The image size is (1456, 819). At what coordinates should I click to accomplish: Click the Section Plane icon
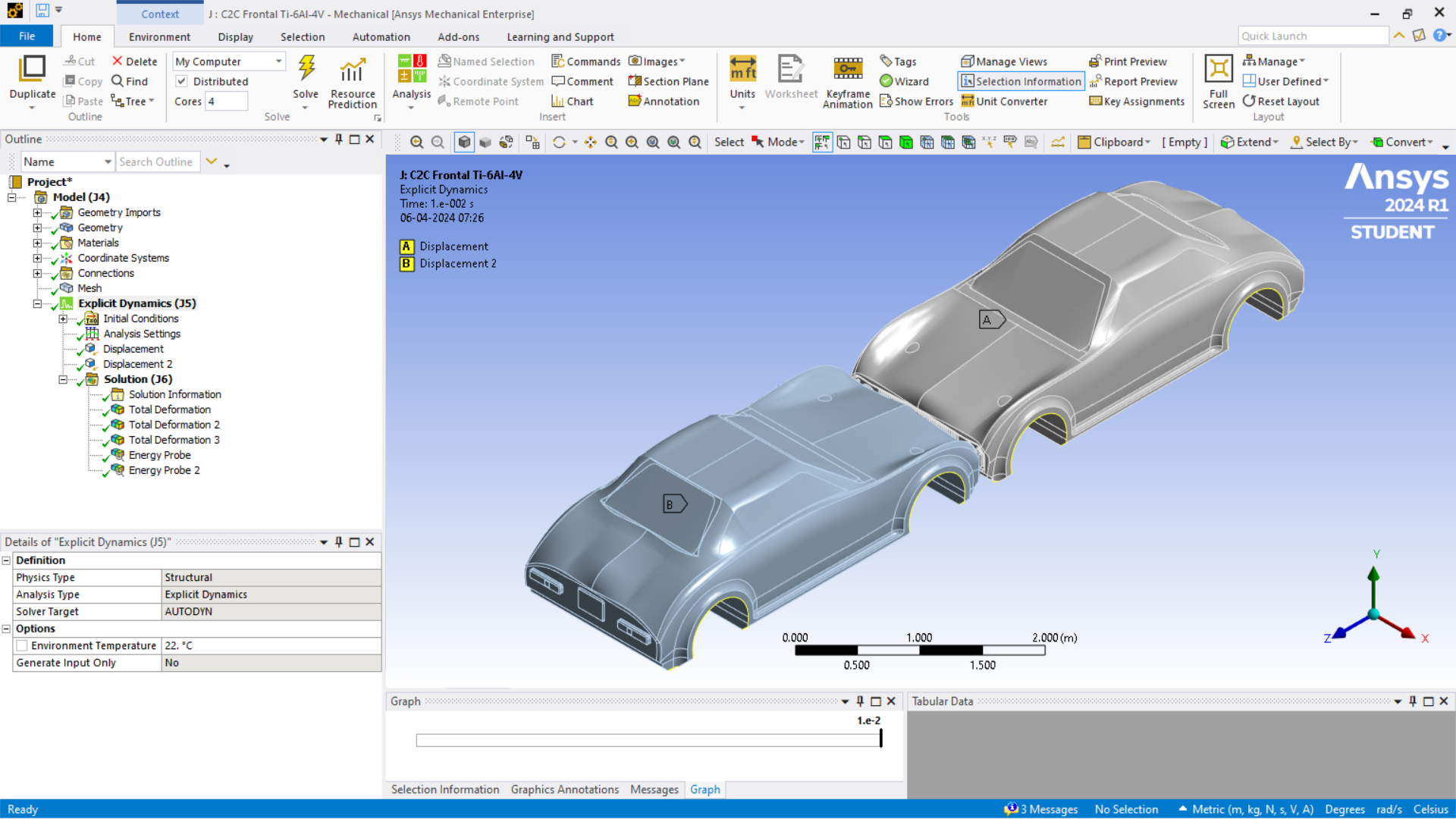635,81
